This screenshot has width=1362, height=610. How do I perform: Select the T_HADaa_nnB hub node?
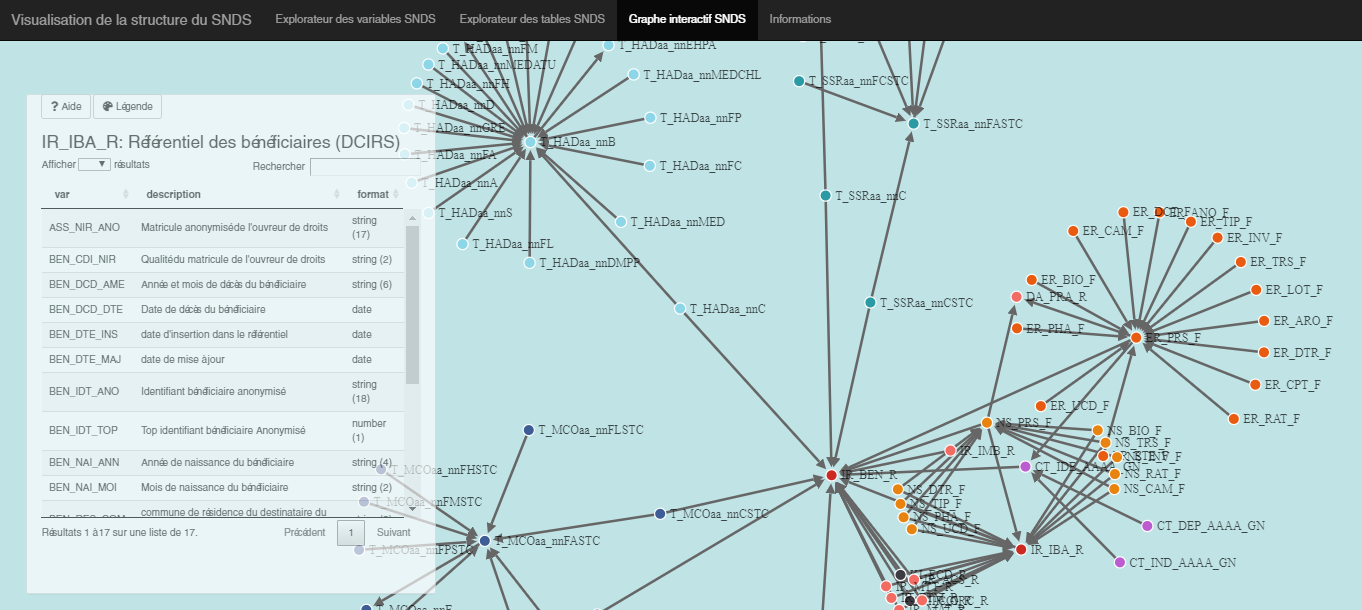[530, 142]
